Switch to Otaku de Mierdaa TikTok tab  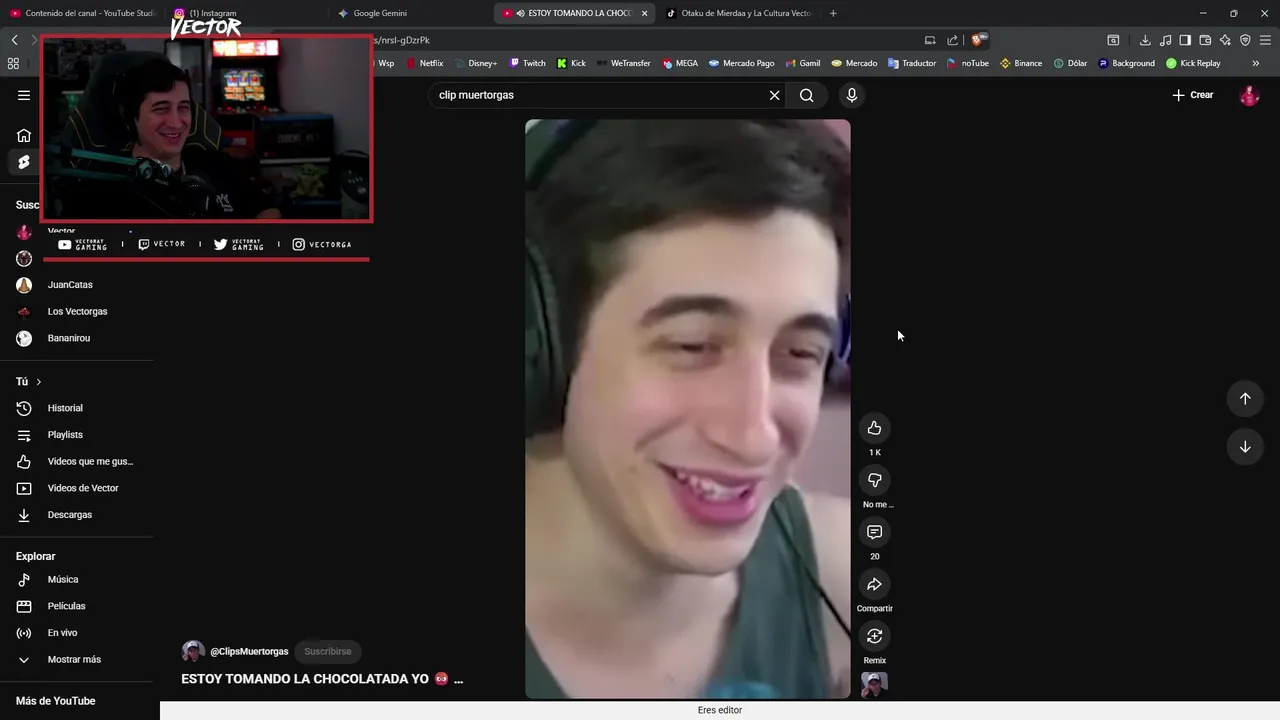[738, 13]
